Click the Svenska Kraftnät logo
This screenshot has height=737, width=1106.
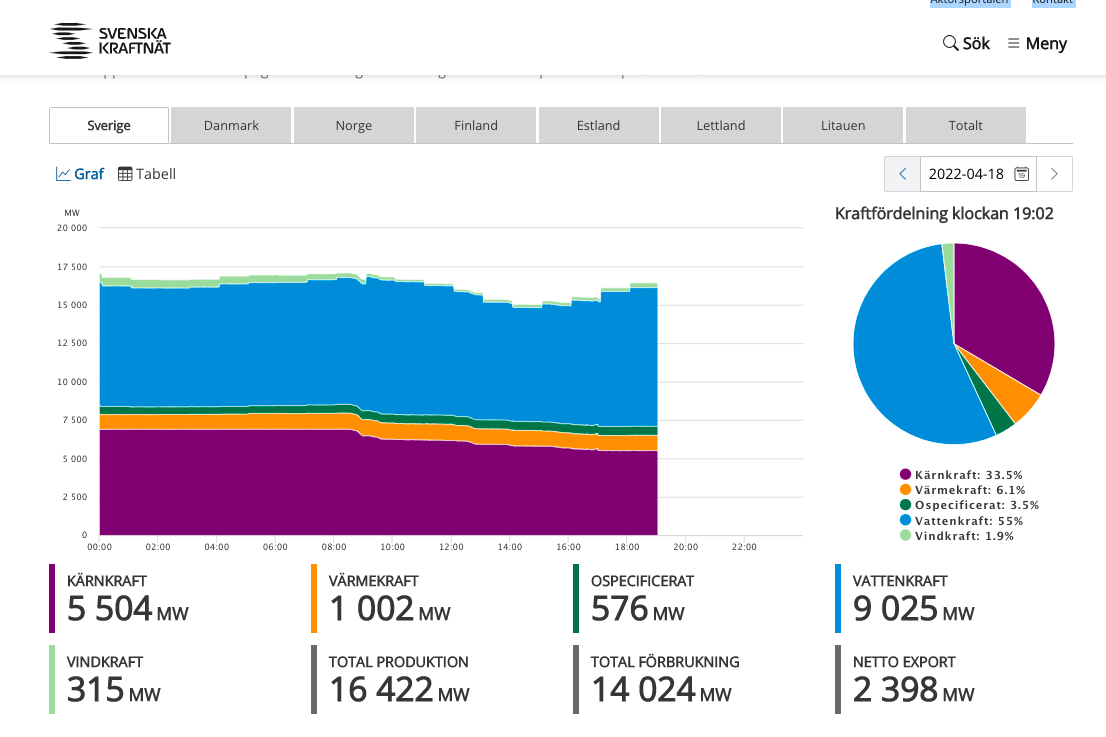coord(110,41)
